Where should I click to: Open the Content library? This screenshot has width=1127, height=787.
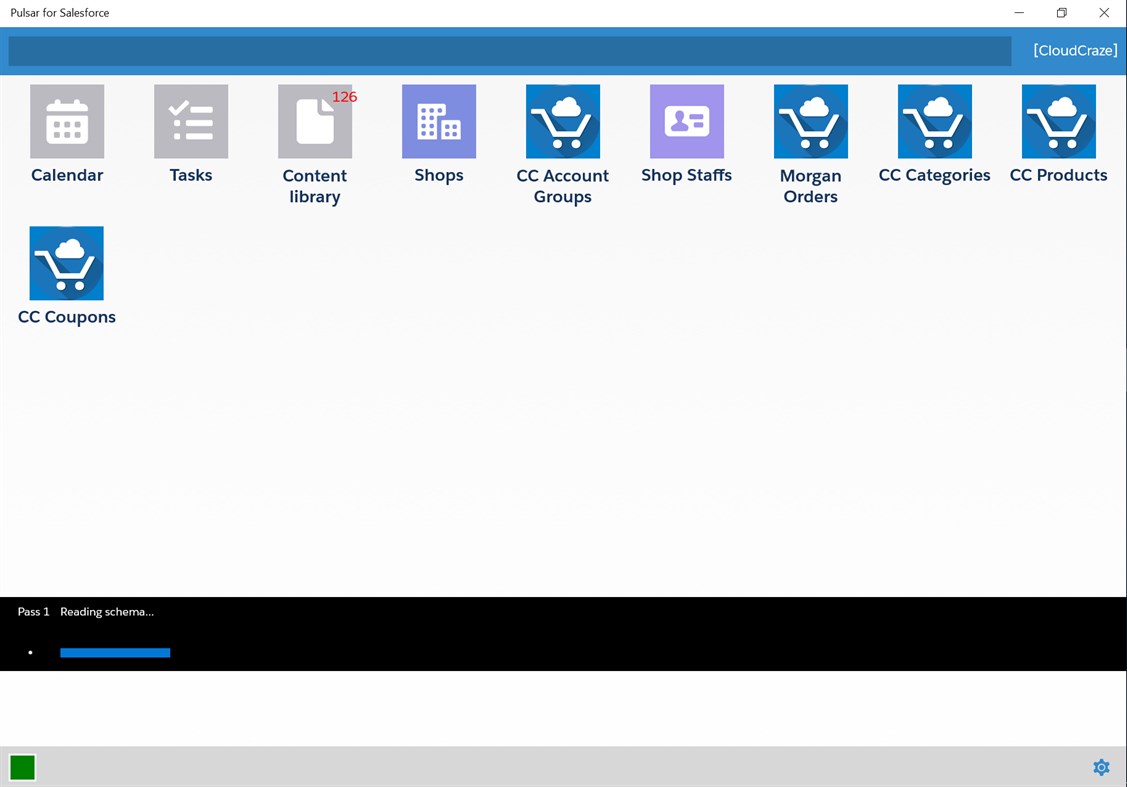(314, 120)
